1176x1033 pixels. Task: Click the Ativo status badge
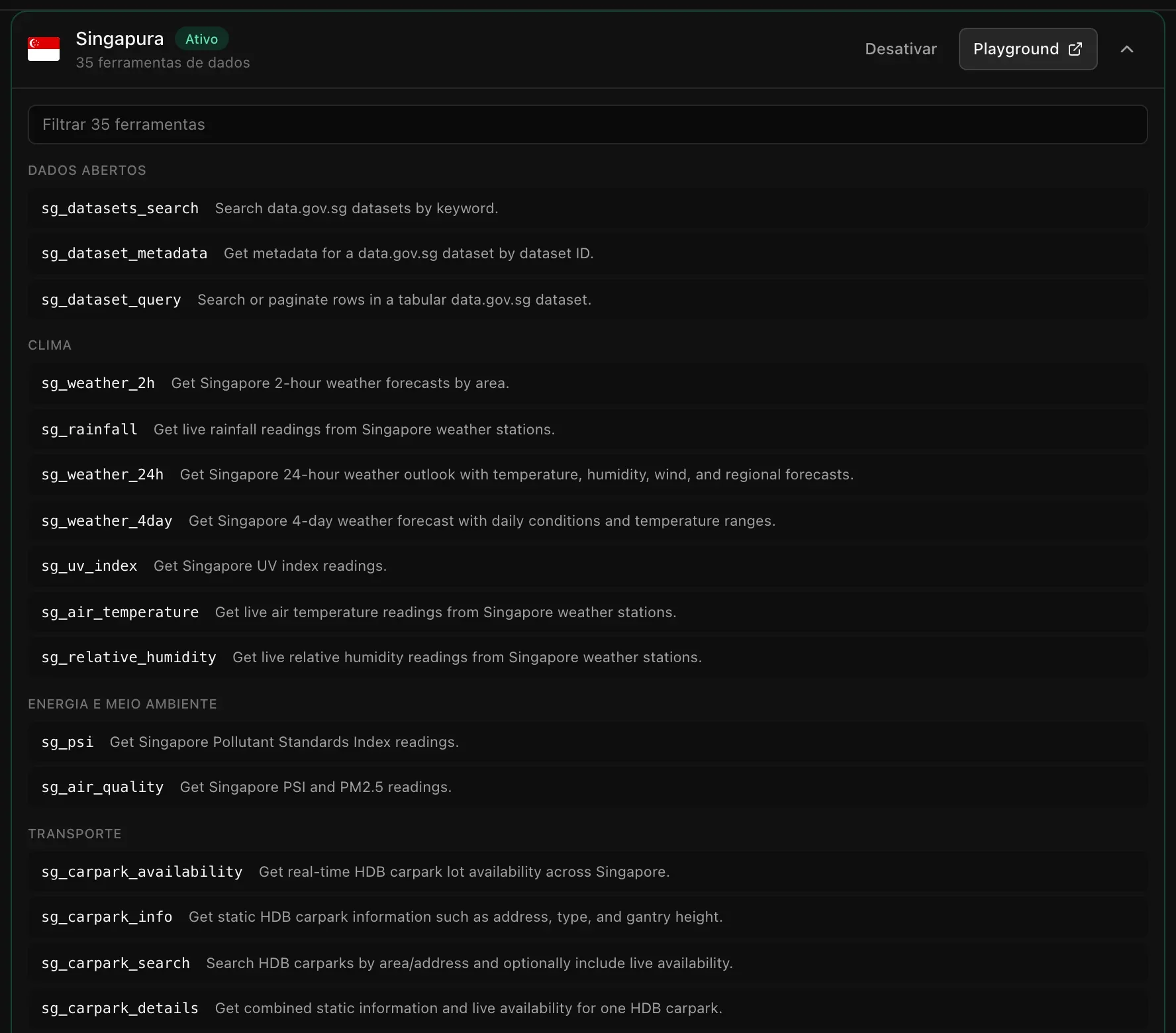(201, 39)
